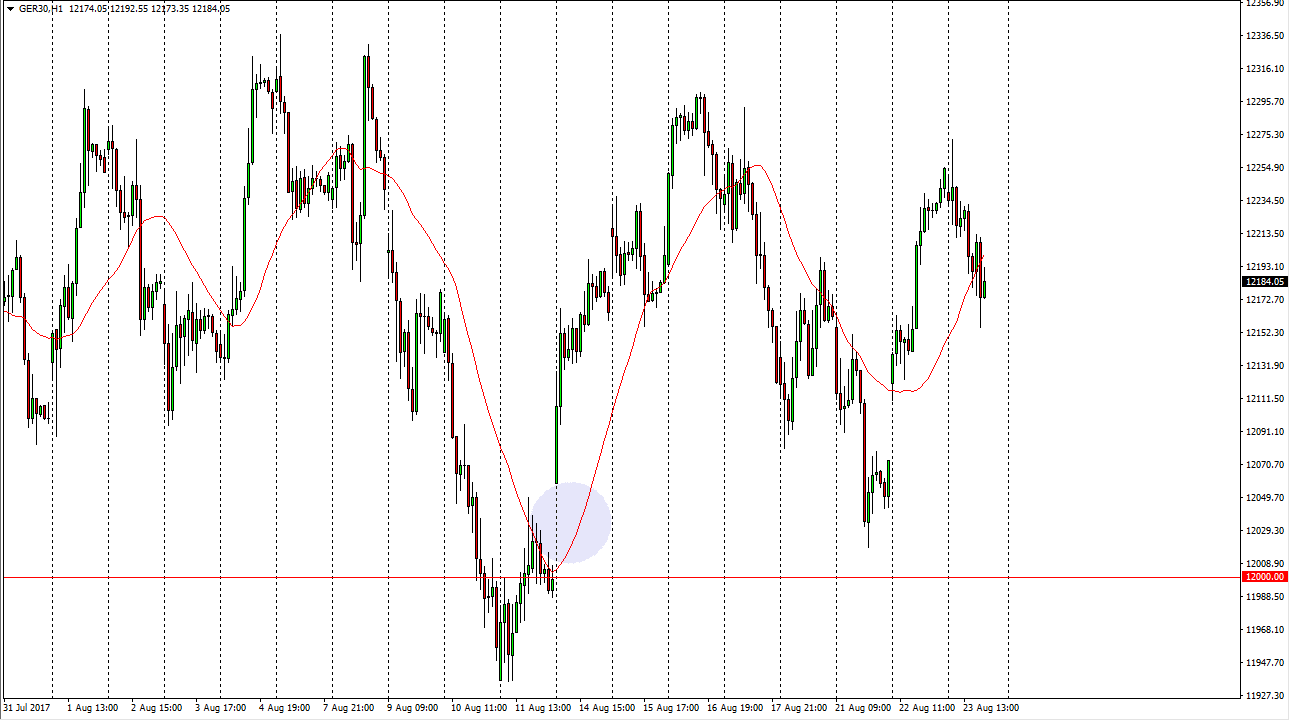Click the 31 Jul 2017 date label
Image resolution: width=1290 pixels, height=721 pixels.
click(29, 708)
